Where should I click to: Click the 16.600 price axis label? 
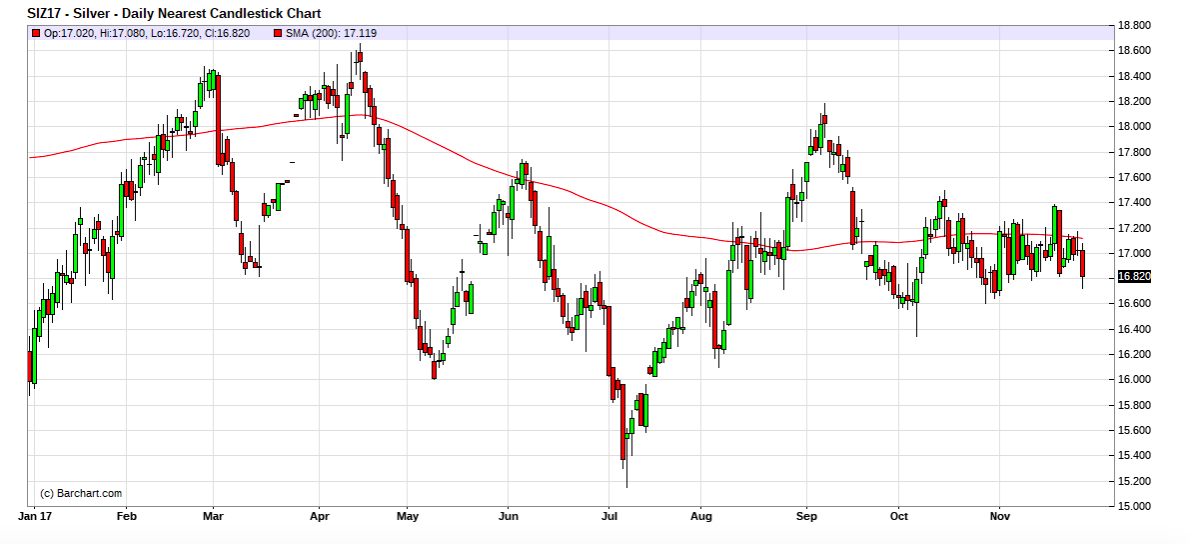[1135, 303]
